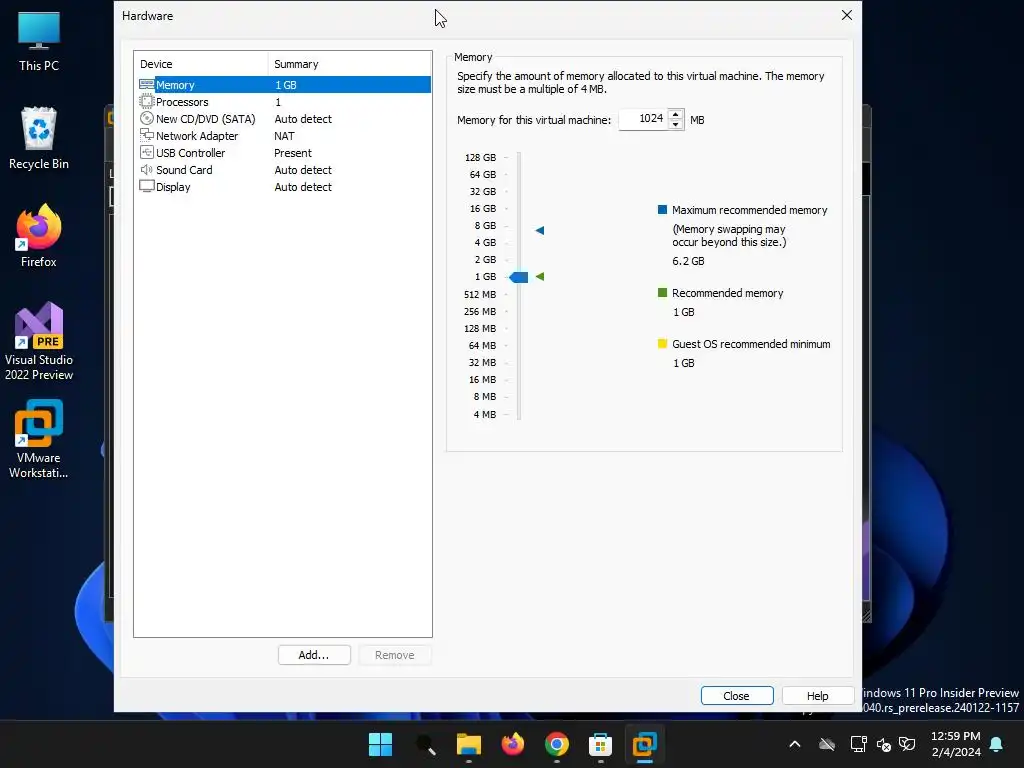
Task: Open the This PC desktop icon
Action: [x=39, y=40]
